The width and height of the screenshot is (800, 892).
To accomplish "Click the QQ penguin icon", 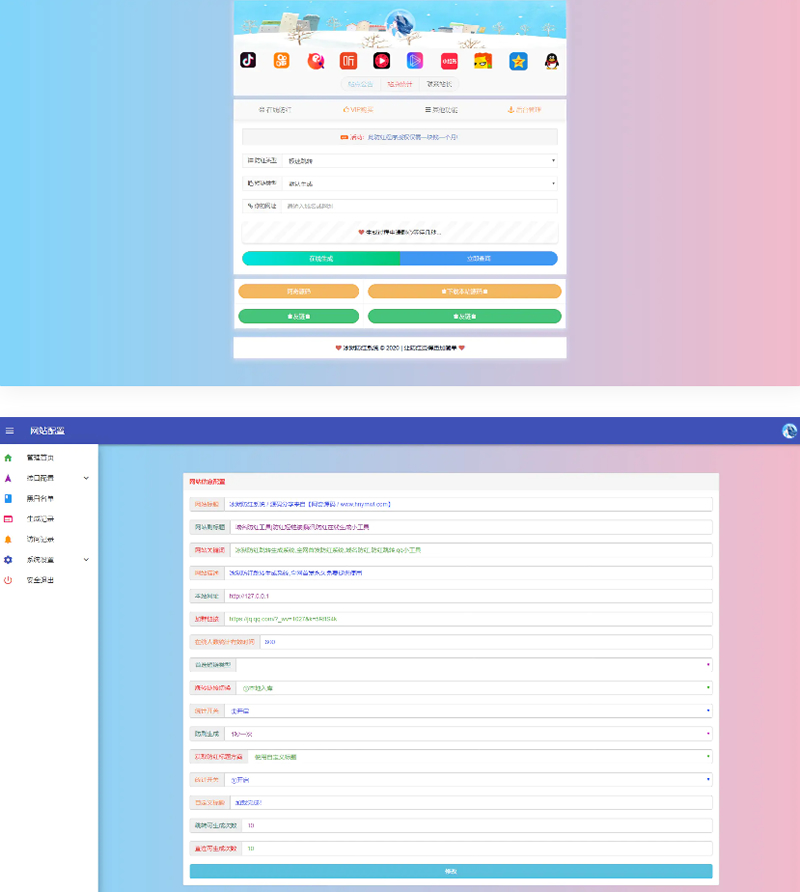I will pos(552,60).
